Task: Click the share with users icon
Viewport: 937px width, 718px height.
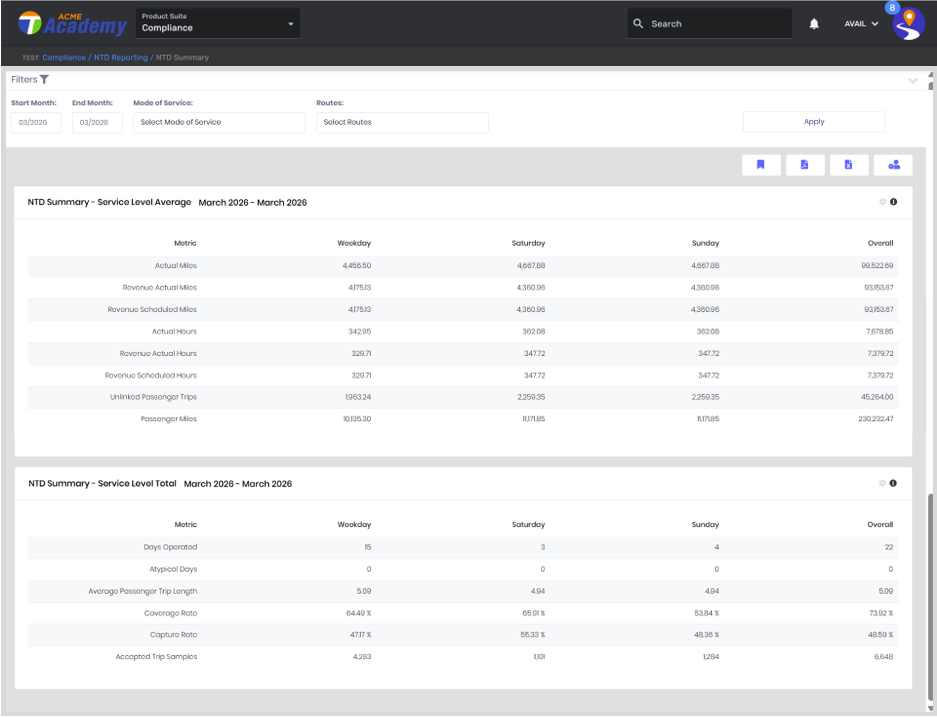Action: pyautogui.click(x=893, y=165)
